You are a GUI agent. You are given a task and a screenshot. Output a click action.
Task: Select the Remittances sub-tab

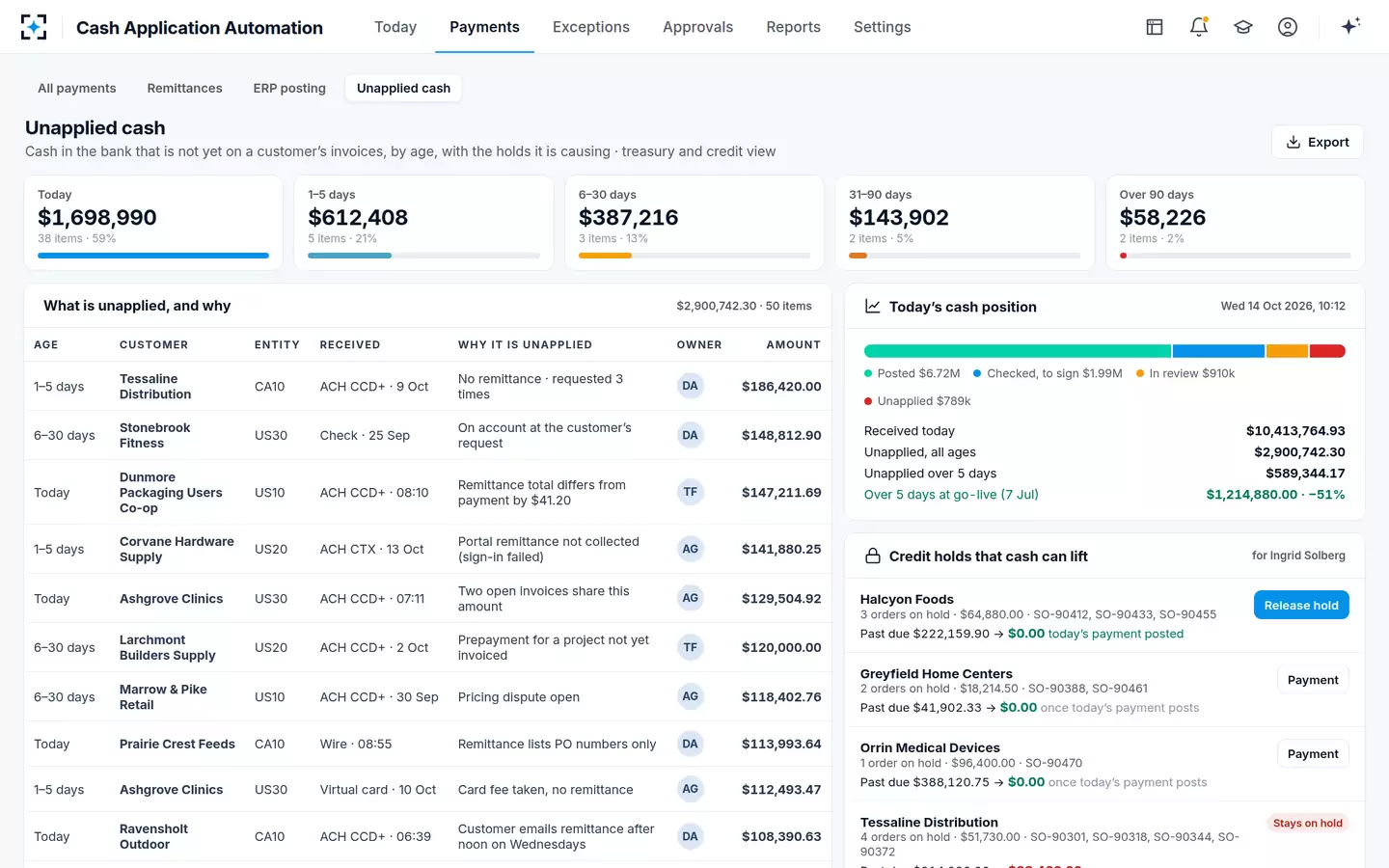tap(184, 88)
